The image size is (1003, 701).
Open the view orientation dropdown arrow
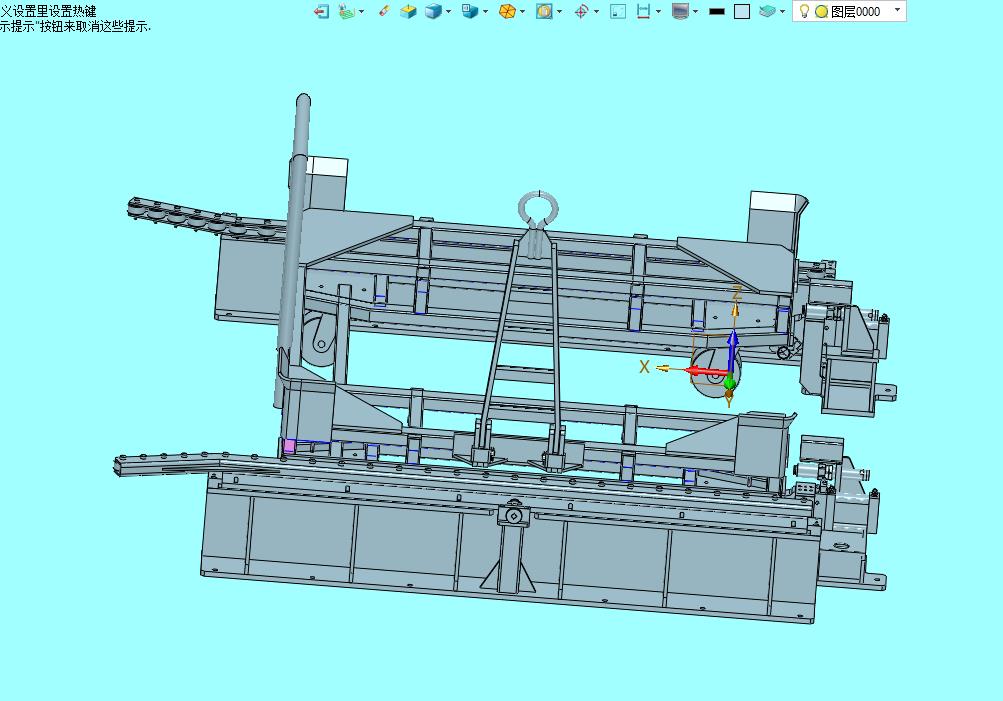coord(486,12)
